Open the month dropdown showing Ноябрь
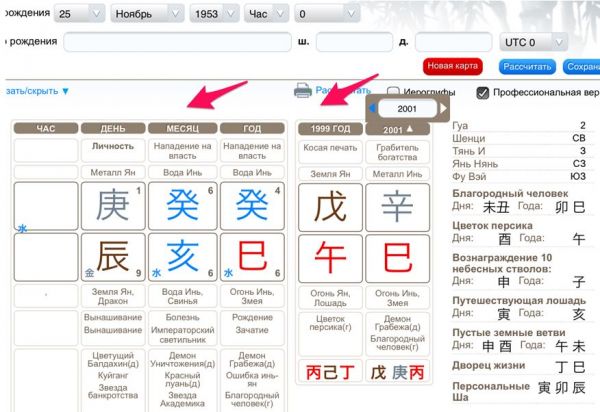 [x=147, y=14]
